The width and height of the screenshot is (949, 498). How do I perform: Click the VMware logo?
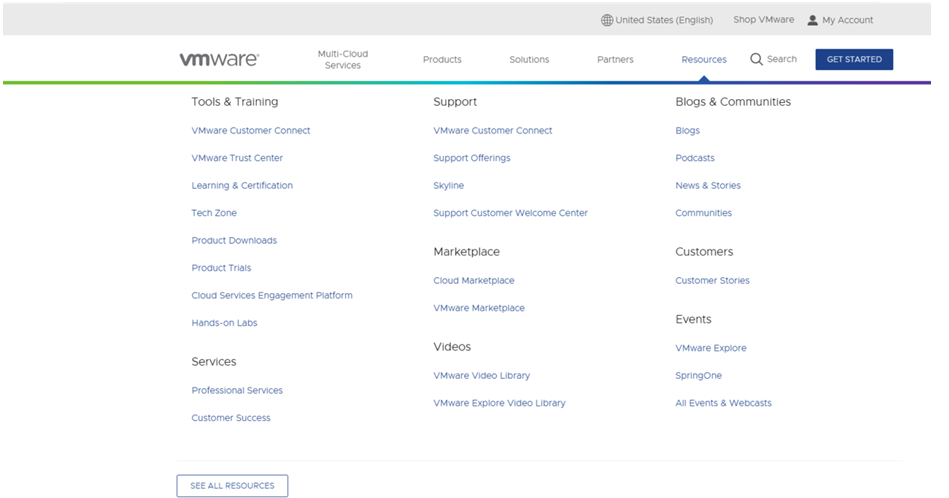(x=219, y=59)
